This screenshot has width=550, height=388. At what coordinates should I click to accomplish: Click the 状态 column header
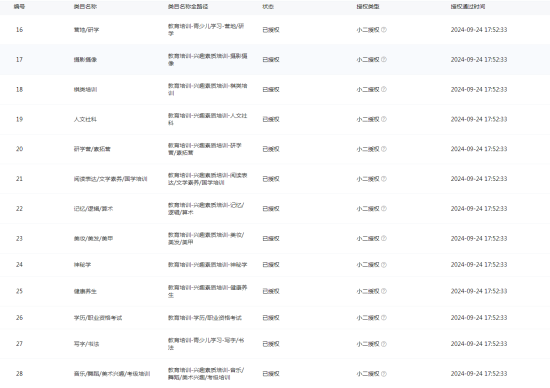point(268,7)
